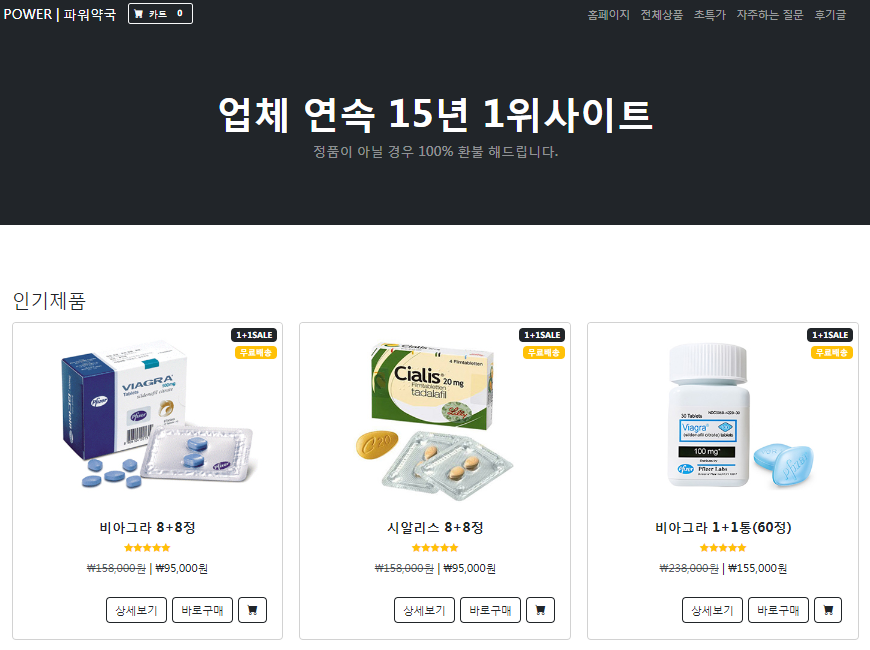This screenshot has height=650, width=870.
Task: Open the cart (카트) button in header
Action: pos(160,14)
